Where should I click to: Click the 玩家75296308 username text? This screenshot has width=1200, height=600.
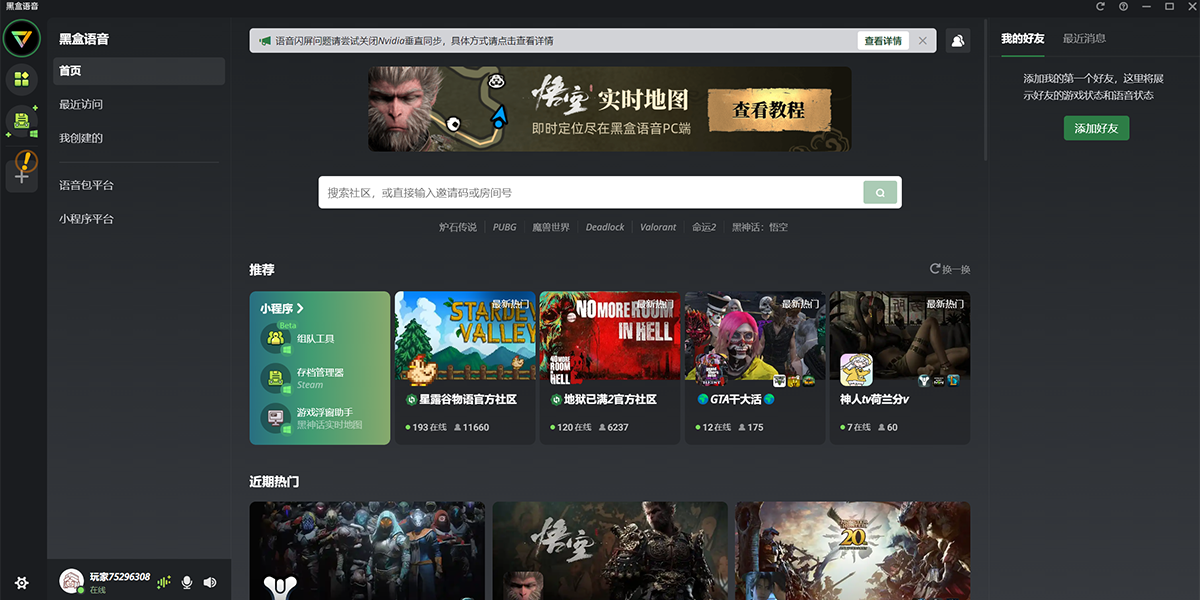[x=120, y=576]
